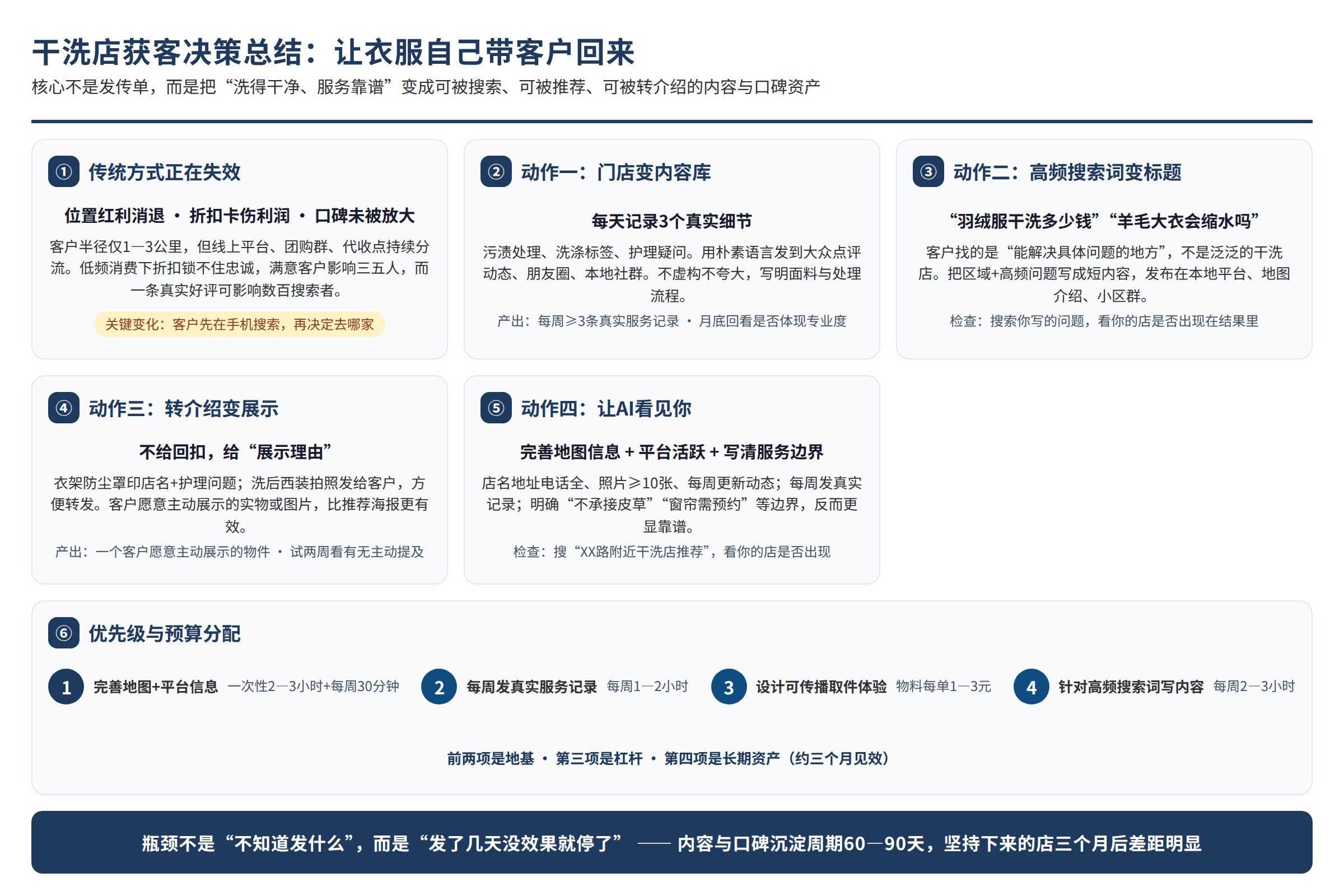This screenshot has height=896, width=1344.
Task: Click the time note 一次性2—3小时+每周30分钟
Action: tap(313, 687)
